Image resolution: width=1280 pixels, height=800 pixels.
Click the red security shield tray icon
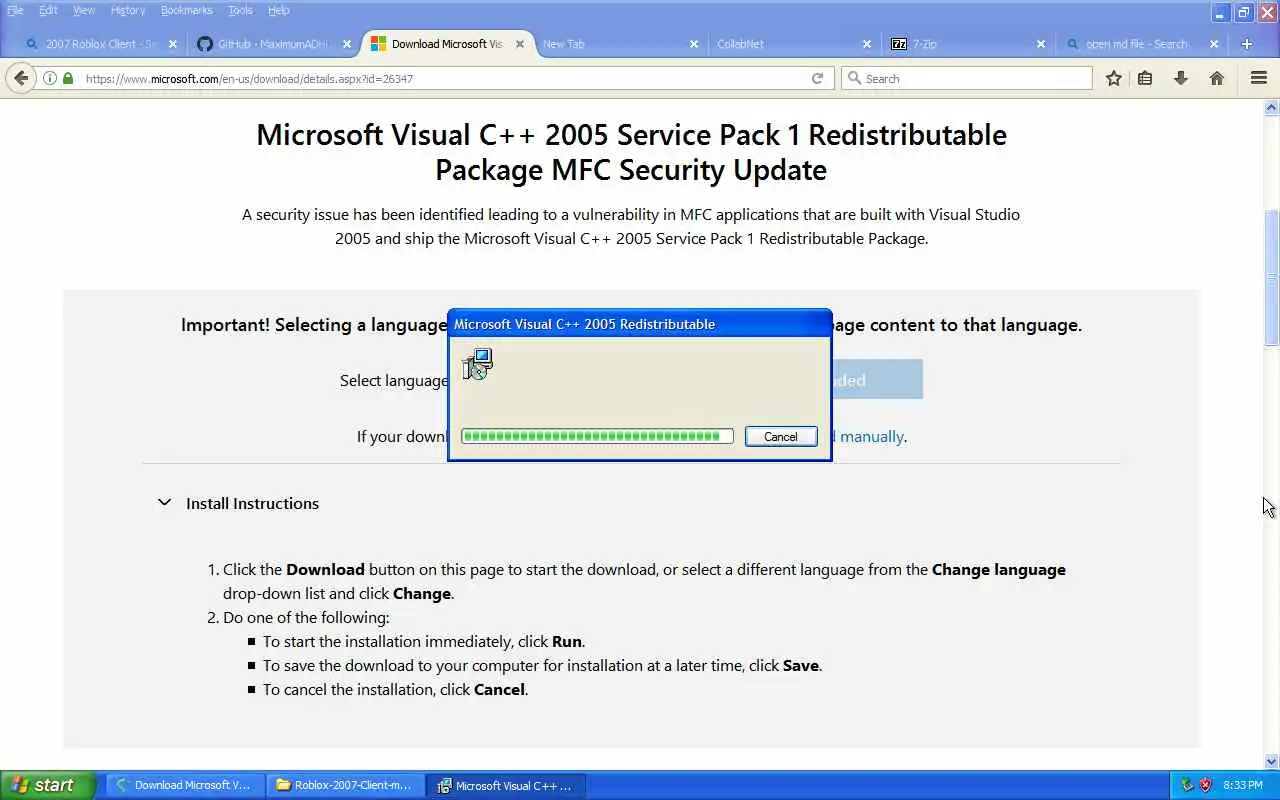coord(1206,785)
